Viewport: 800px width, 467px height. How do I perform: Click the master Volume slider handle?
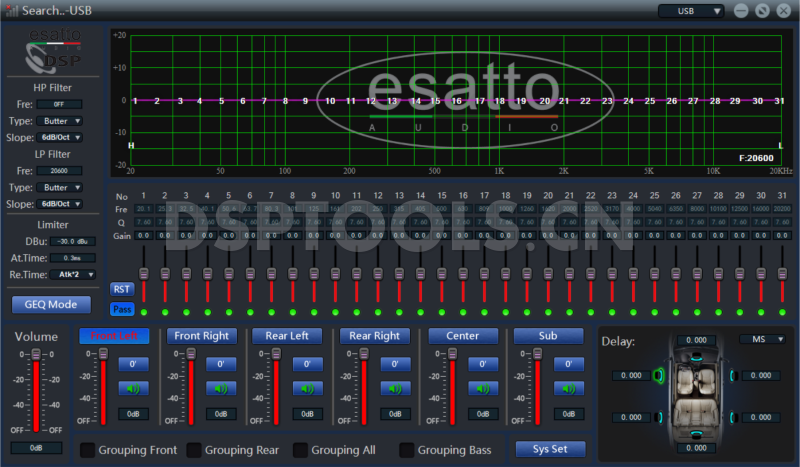36,354
